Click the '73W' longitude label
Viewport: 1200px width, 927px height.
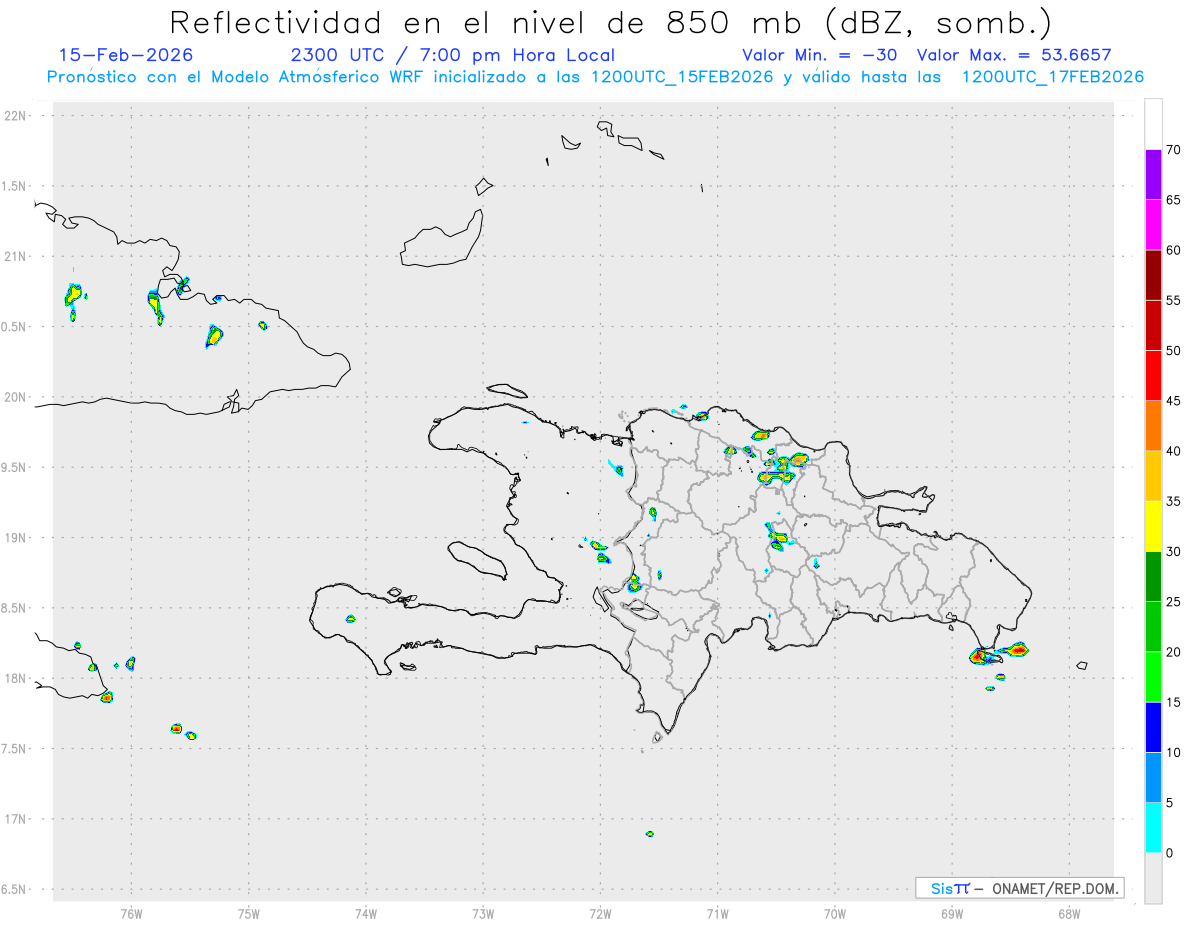point(483,913)
